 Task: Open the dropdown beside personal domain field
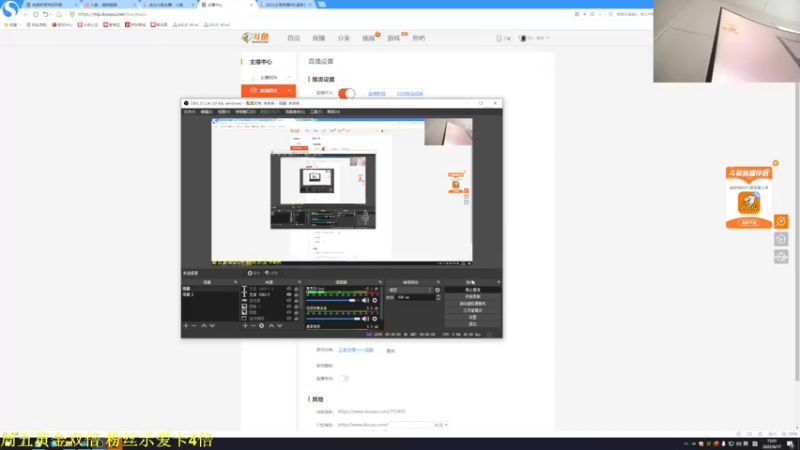[440, 424]
